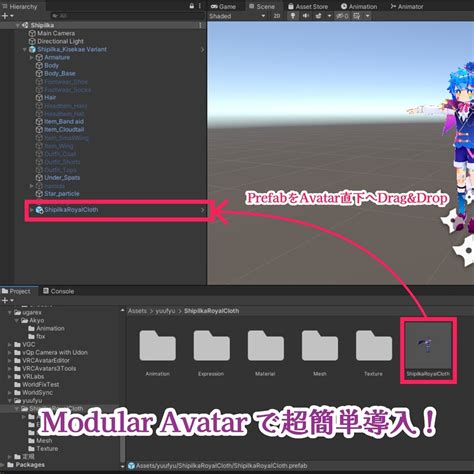This screenshot has height=474, width=474.
Task: Open Hierarchy panel options menu
Action: (x=200, y=6)
